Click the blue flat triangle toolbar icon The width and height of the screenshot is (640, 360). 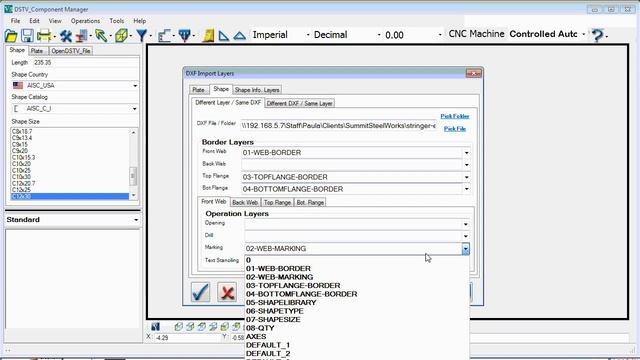240,36
